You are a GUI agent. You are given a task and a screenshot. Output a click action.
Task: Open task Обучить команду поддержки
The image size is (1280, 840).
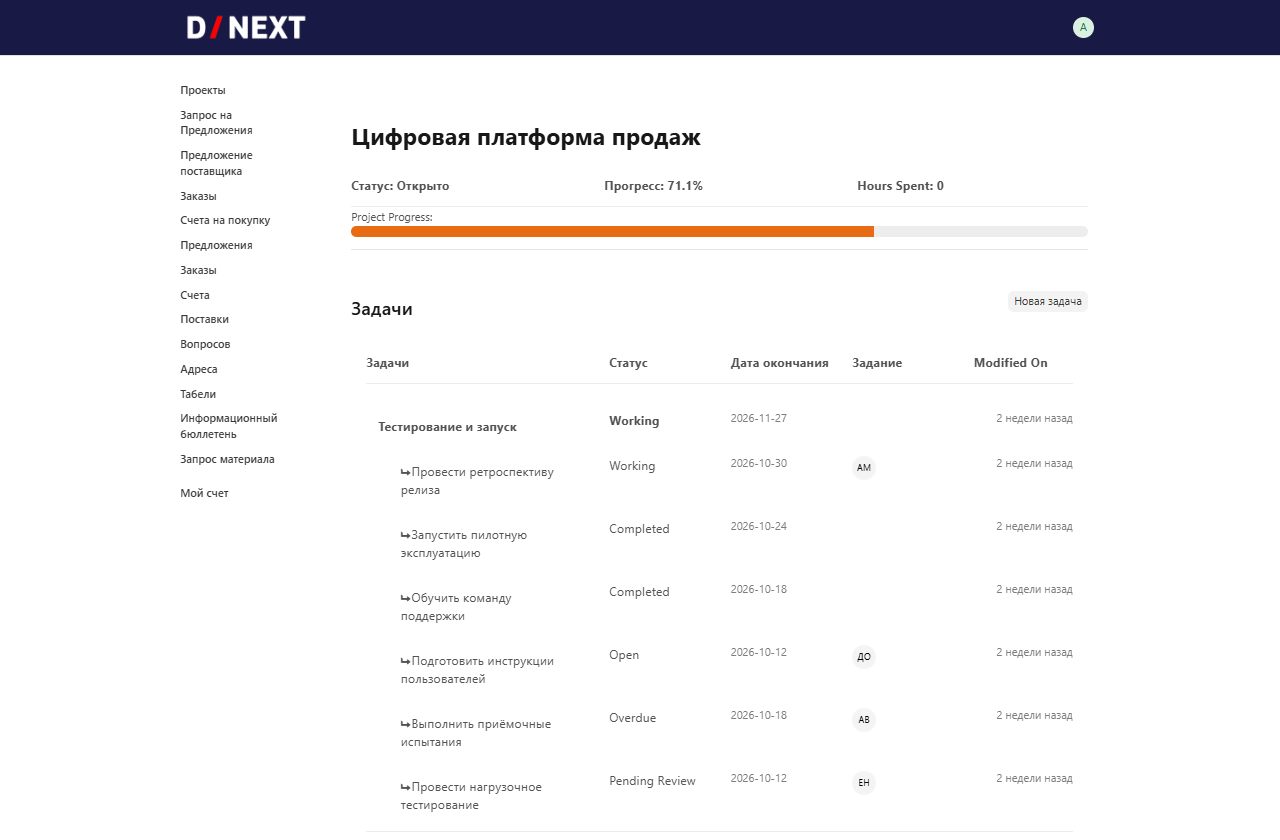point(456,607)
